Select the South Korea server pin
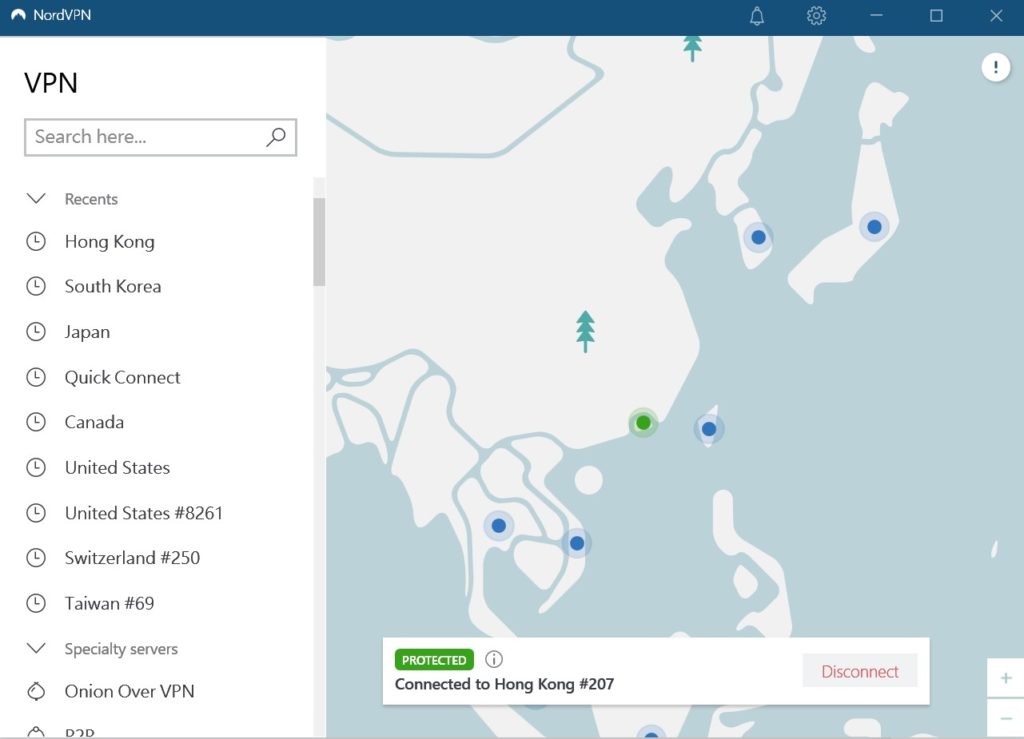This screenshot has width=1024, height=739. 758,237
